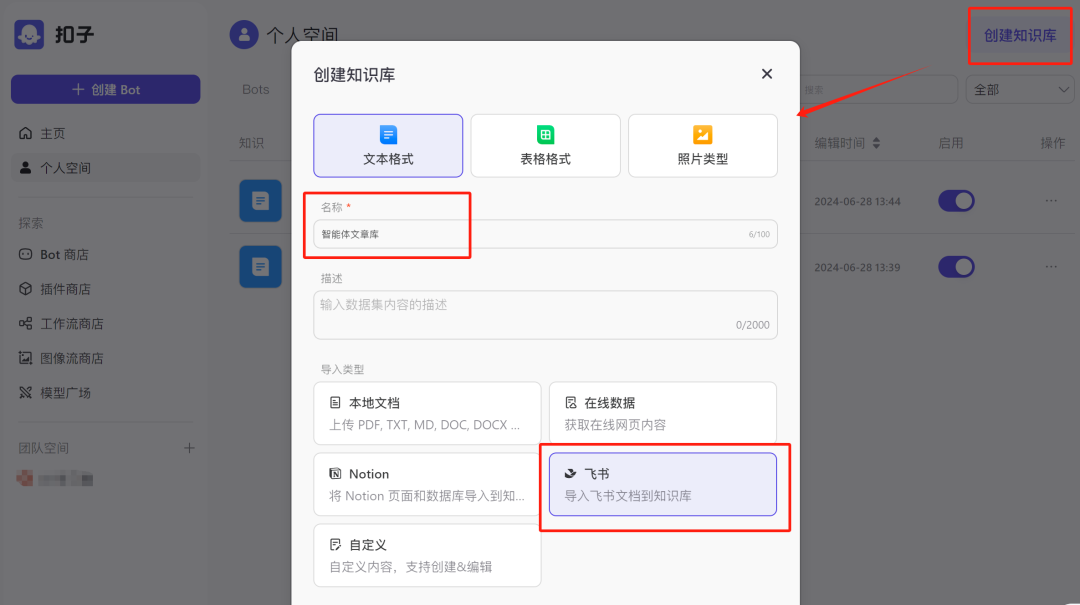Image resolution: width=1080 pixels, height=605 pixels.
Task: Open 工作流商店 in the sidebar
Action: pyautogui.click(x=61, y=323)
